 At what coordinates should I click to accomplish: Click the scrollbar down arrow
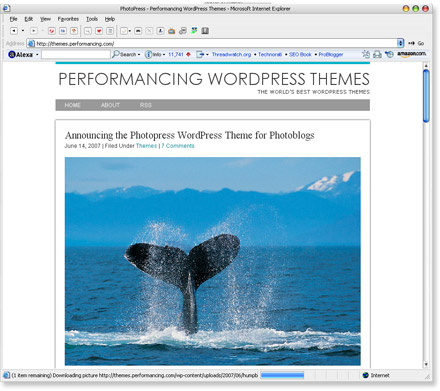pos(426,364)
